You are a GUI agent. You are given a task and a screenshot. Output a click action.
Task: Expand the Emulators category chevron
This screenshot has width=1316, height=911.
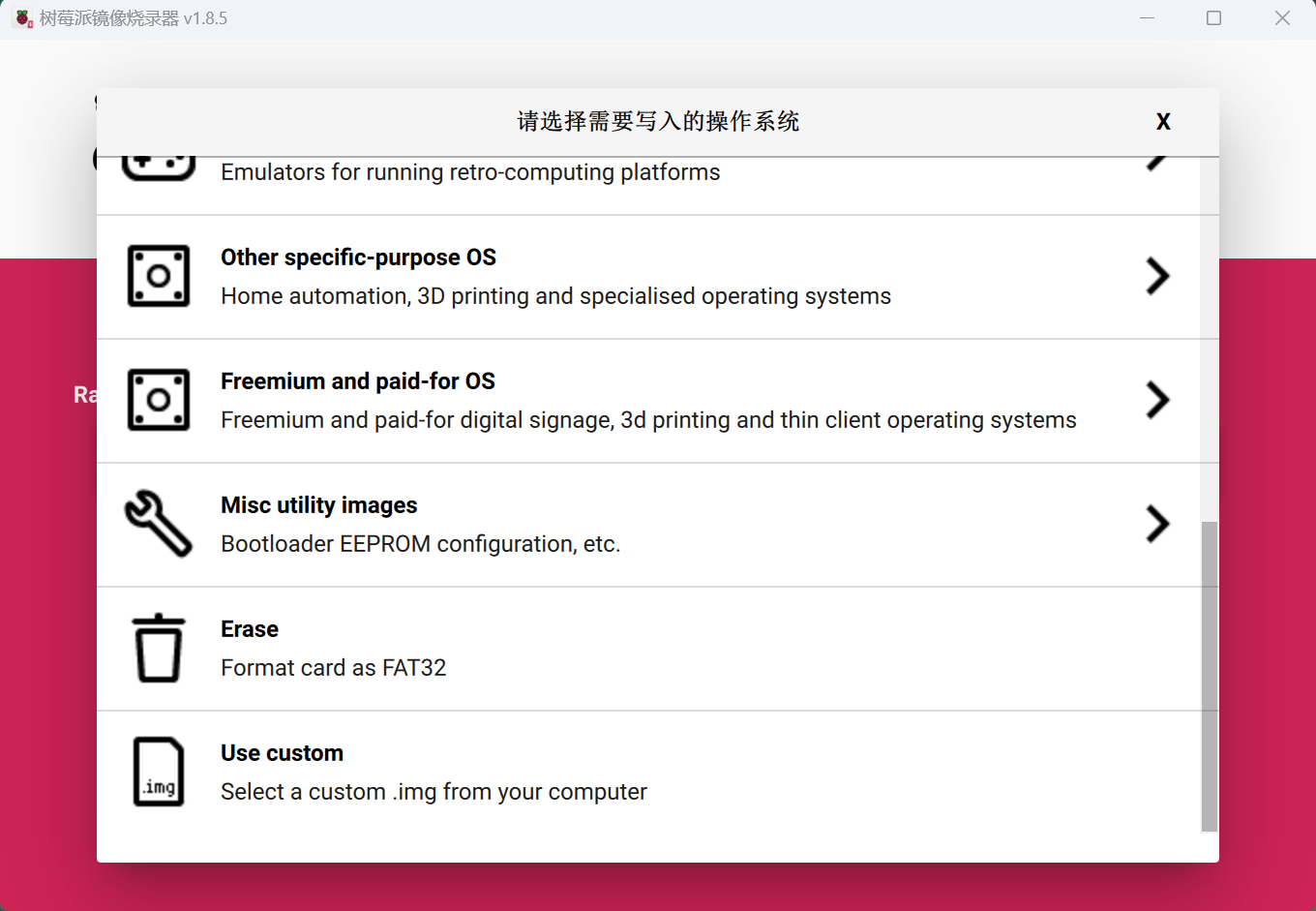coord(1157,164)
